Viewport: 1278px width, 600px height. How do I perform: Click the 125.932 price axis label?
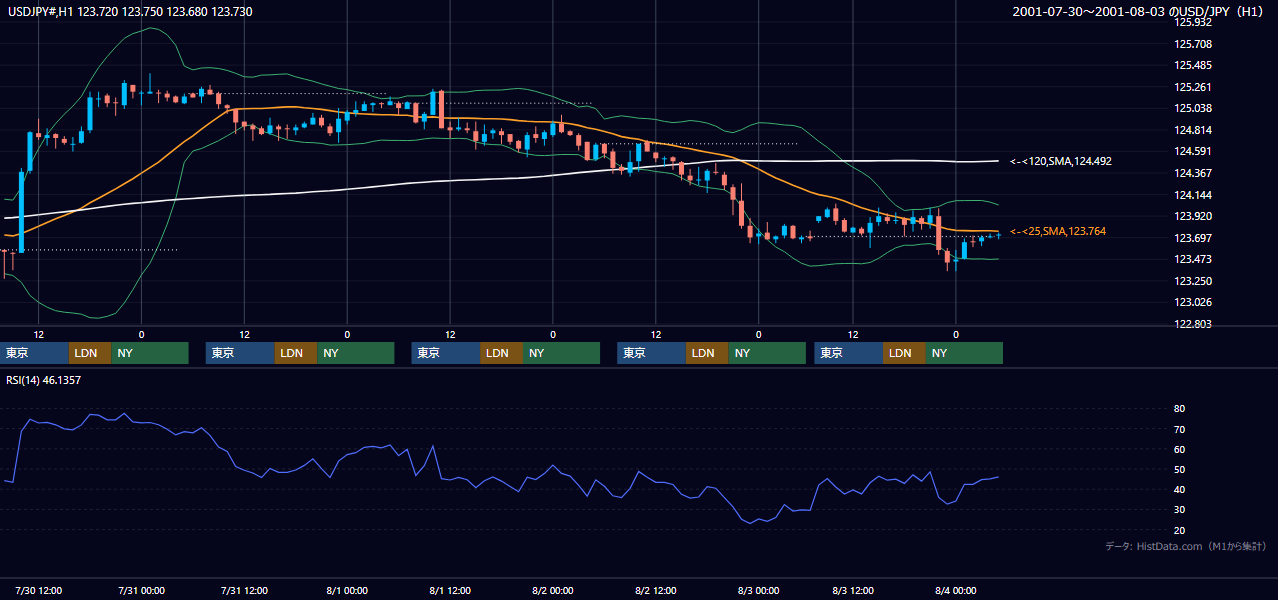coord(1193,22)
